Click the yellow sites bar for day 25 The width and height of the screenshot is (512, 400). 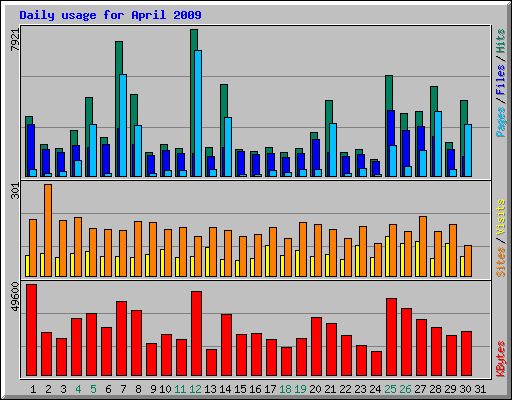387,256
